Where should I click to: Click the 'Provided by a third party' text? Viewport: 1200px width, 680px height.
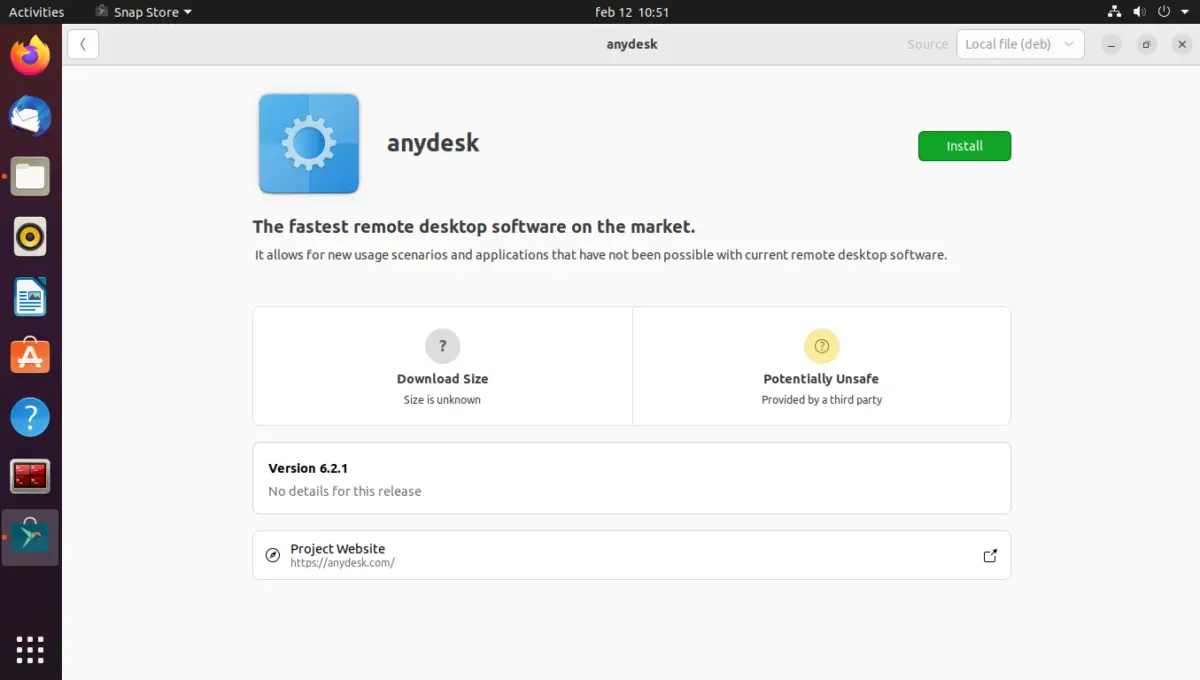coord(821,400)
